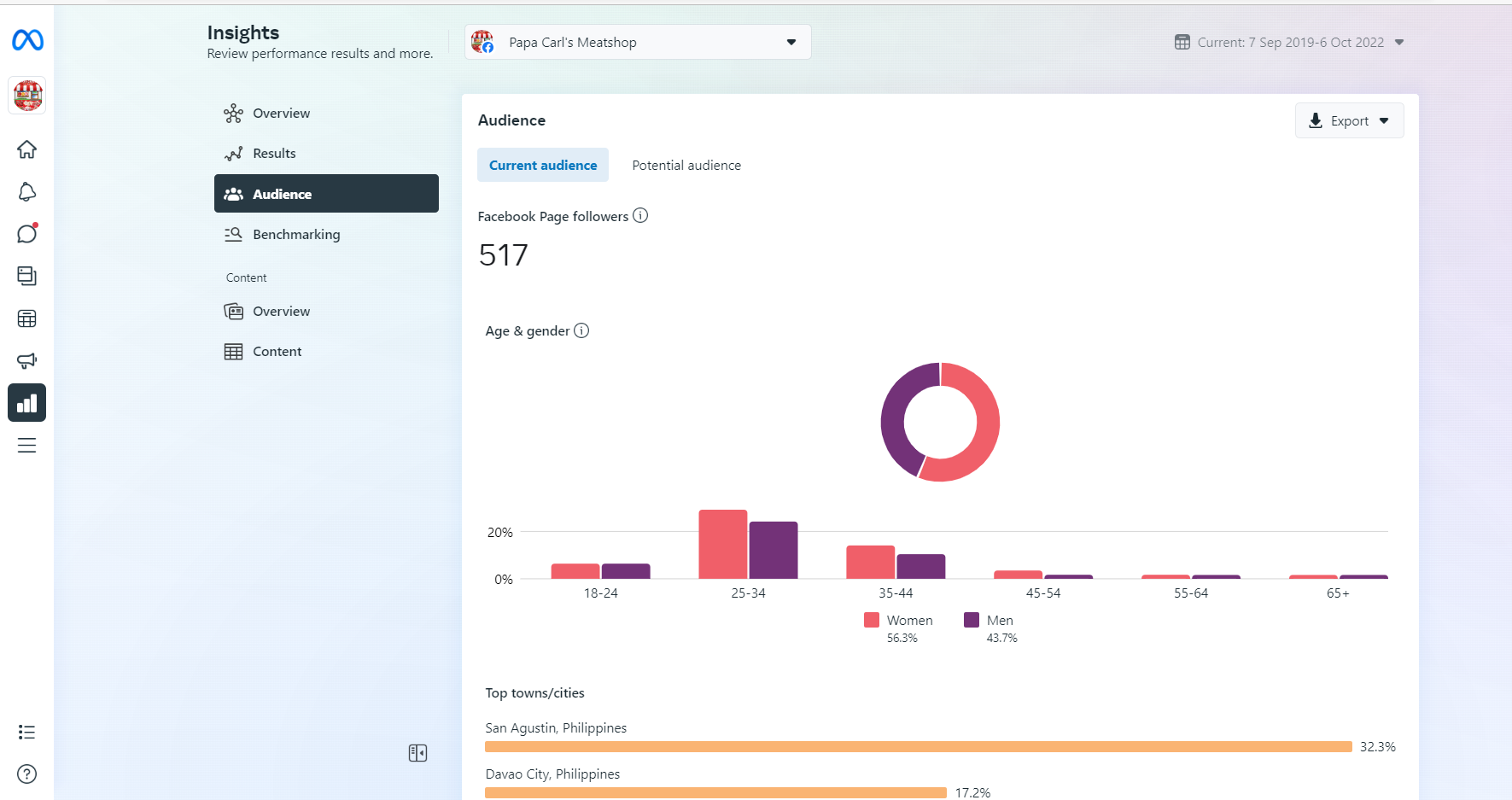Image resolution: width=1512 pixels, height=800 pixels.
Task: Click the Meta logo icon
Action: pos(27,40)
